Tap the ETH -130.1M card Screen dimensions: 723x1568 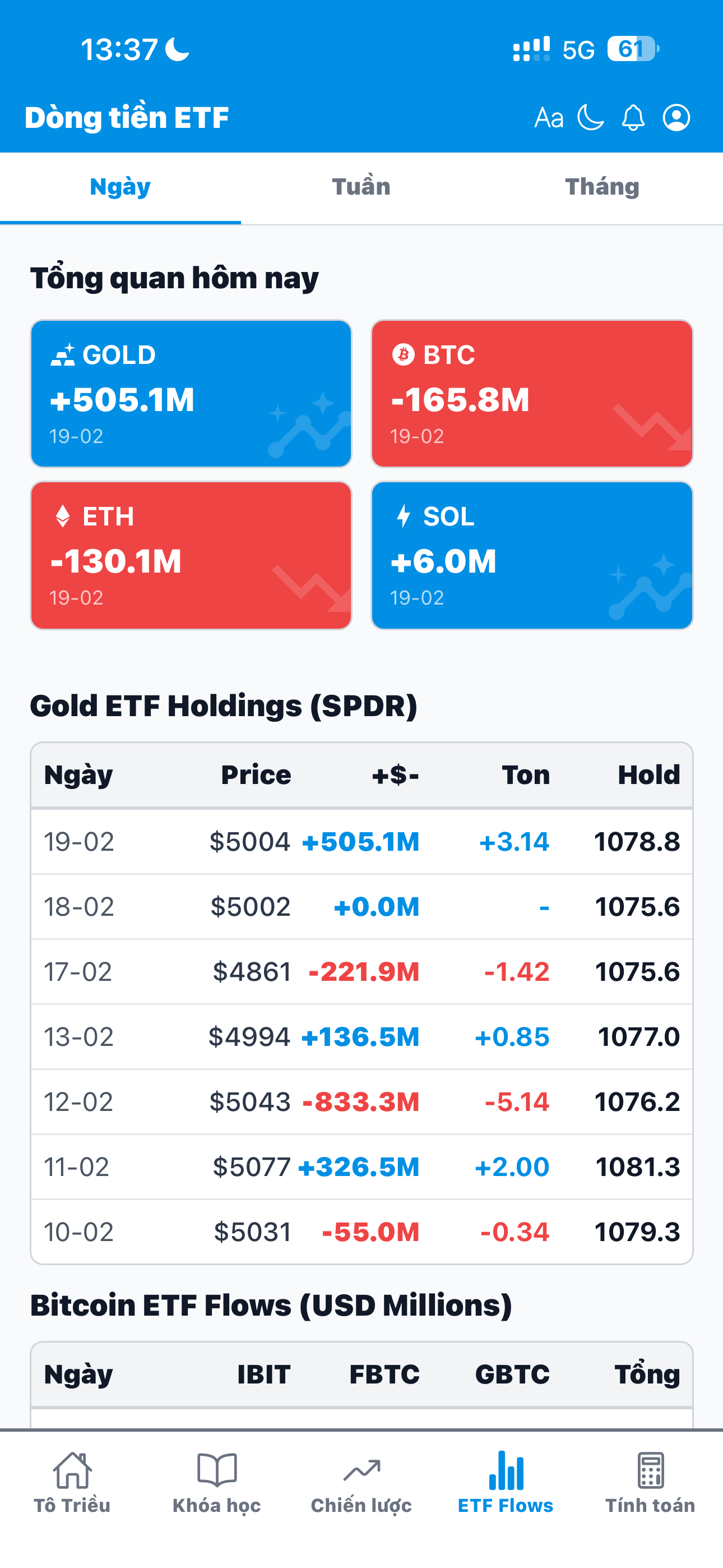(191, 555)
